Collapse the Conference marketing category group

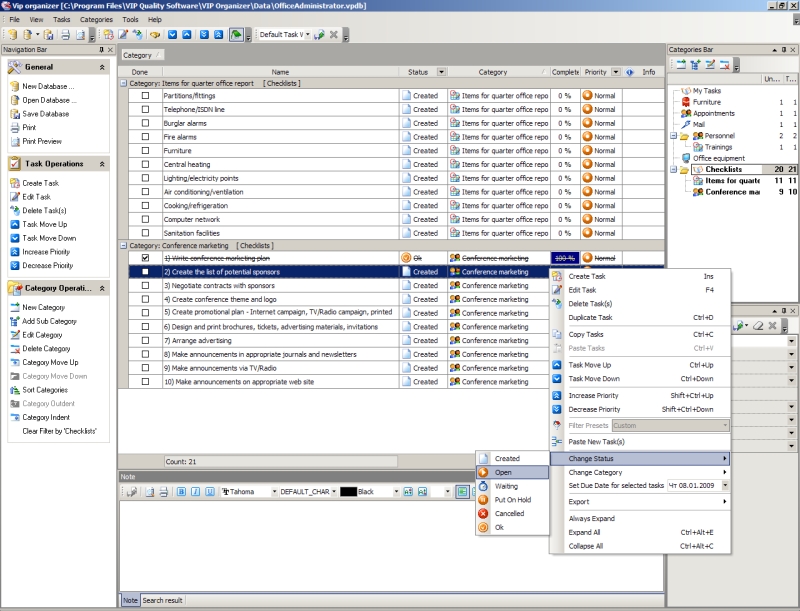click(123, 245)
